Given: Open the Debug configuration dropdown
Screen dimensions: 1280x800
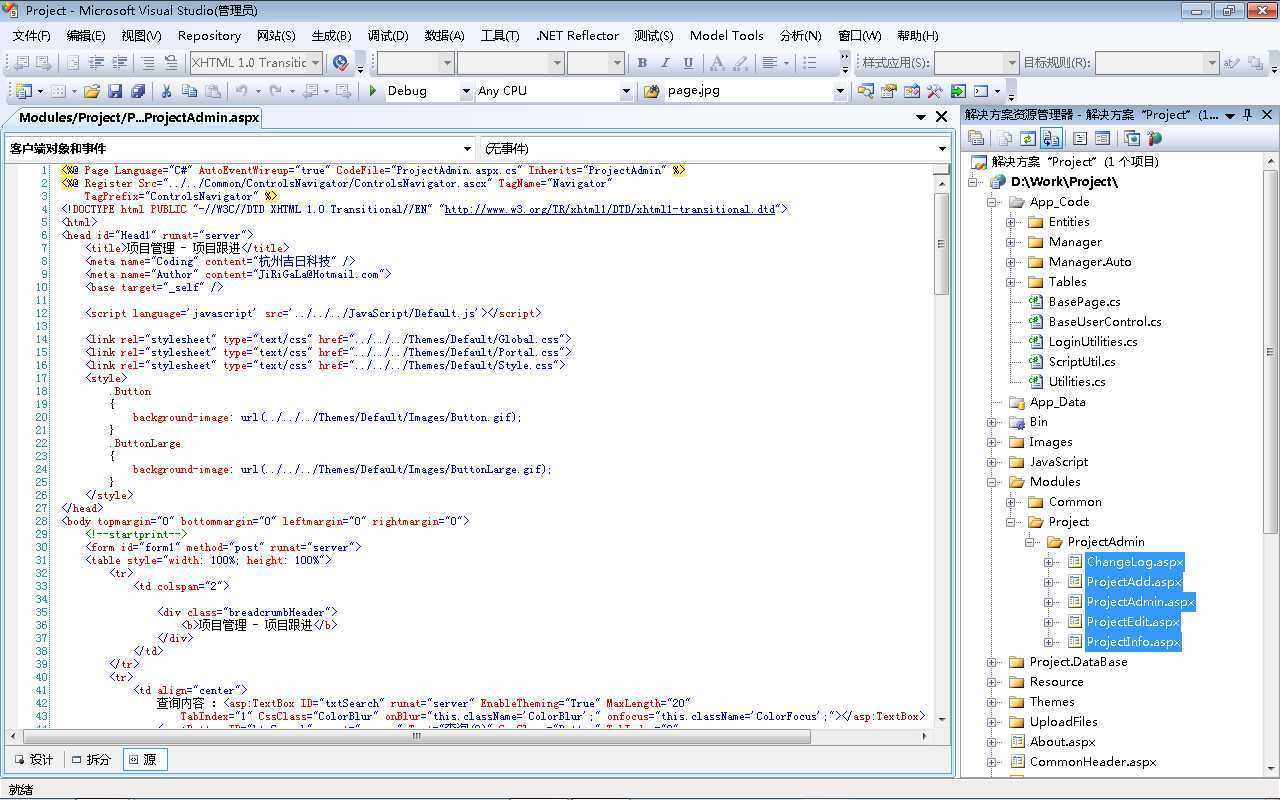Looking at the screenshot, I should pyautogui.click(x=465, y=91).
